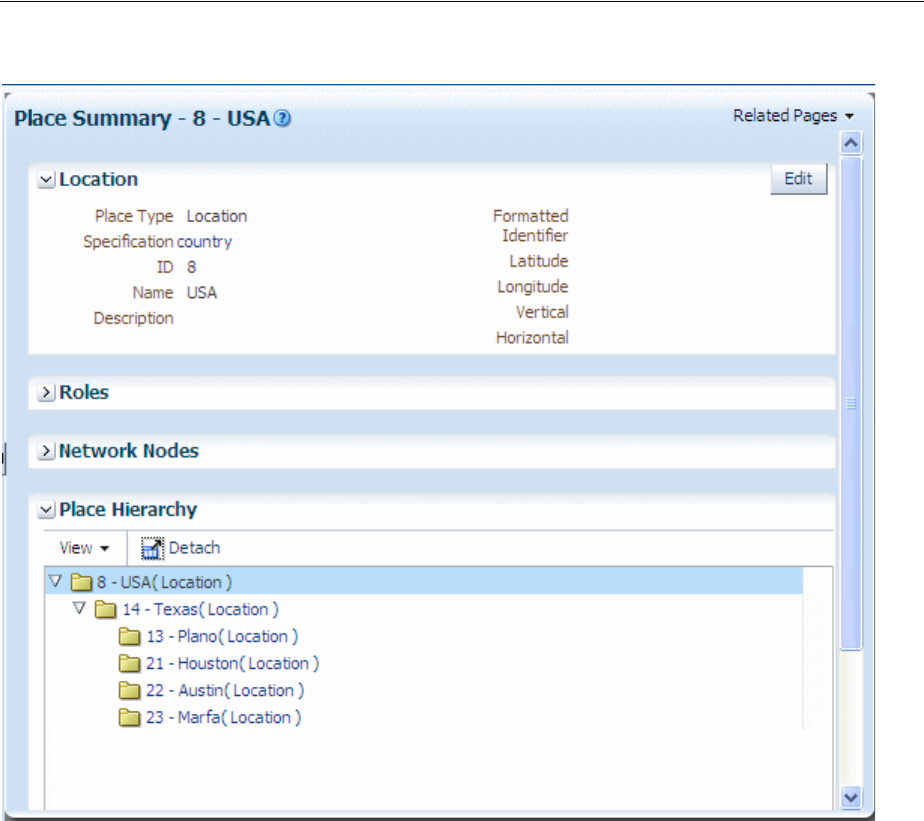Image resolution: width=924 pixels, height=821 pixels.
Task: Click the vertical scrollbar thumb
Action: click(x=851, y=403)
